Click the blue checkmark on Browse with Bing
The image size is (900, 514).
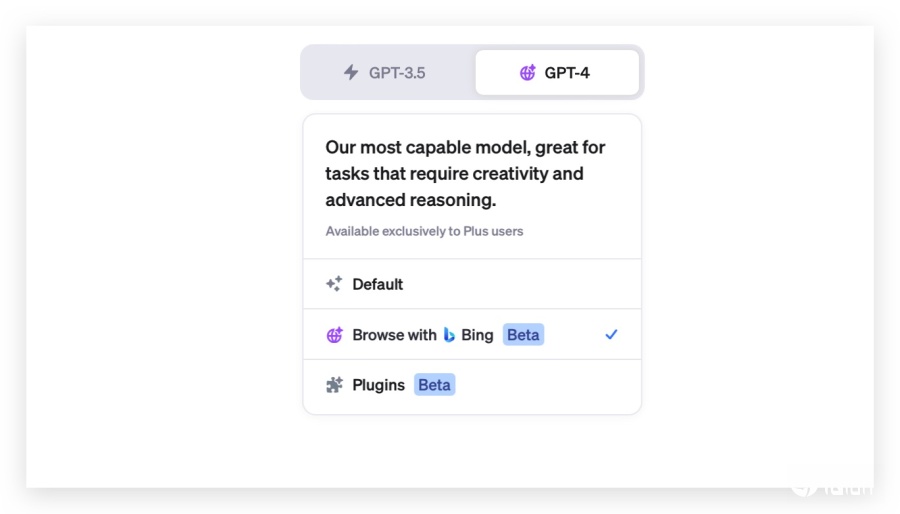point(611,334)
